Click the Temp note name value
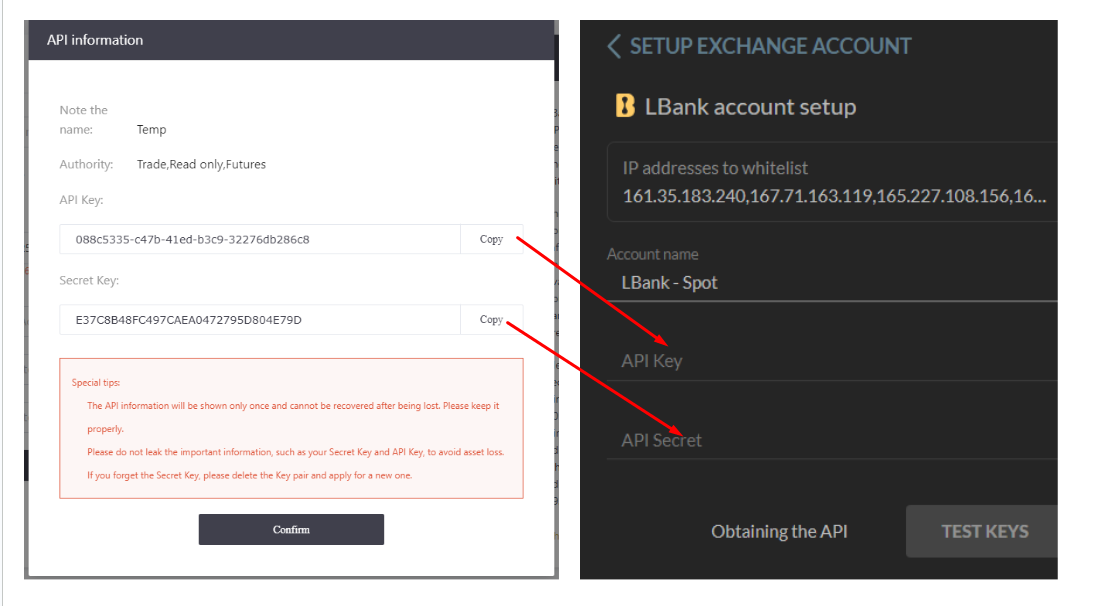Screen dimensions: 1117x606 (x=152, y=129)
